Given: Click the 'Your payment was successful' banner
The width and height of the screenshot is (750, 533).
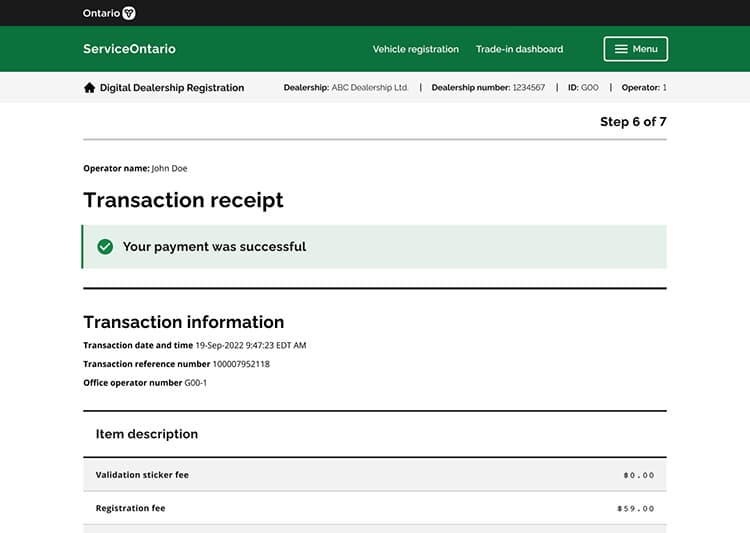Looking at the screenshot, I should pyautogui.click(x=373, y=247).
